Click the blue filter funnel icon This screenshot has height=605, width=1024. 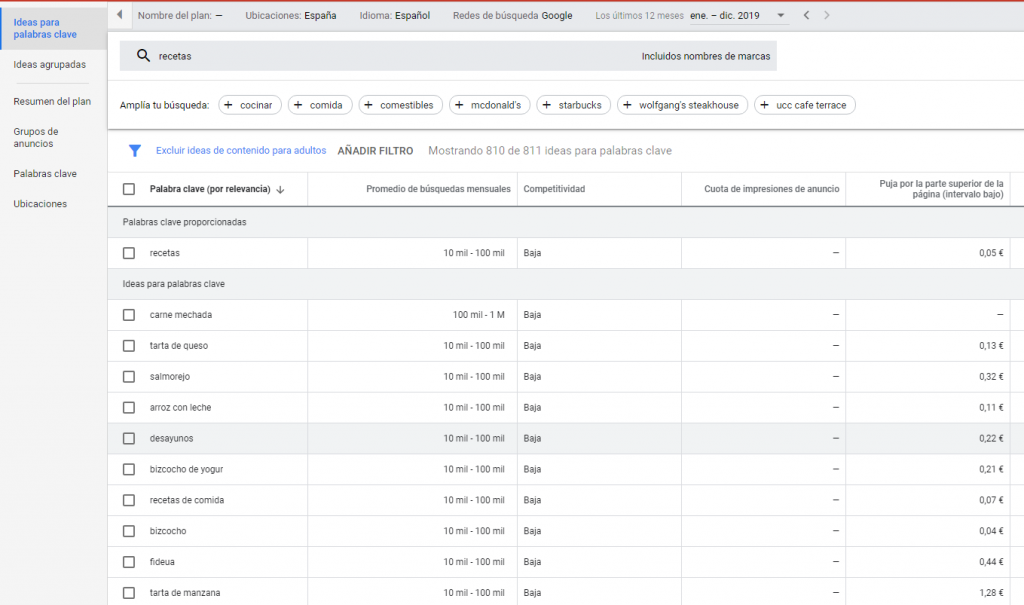[134, 151]
